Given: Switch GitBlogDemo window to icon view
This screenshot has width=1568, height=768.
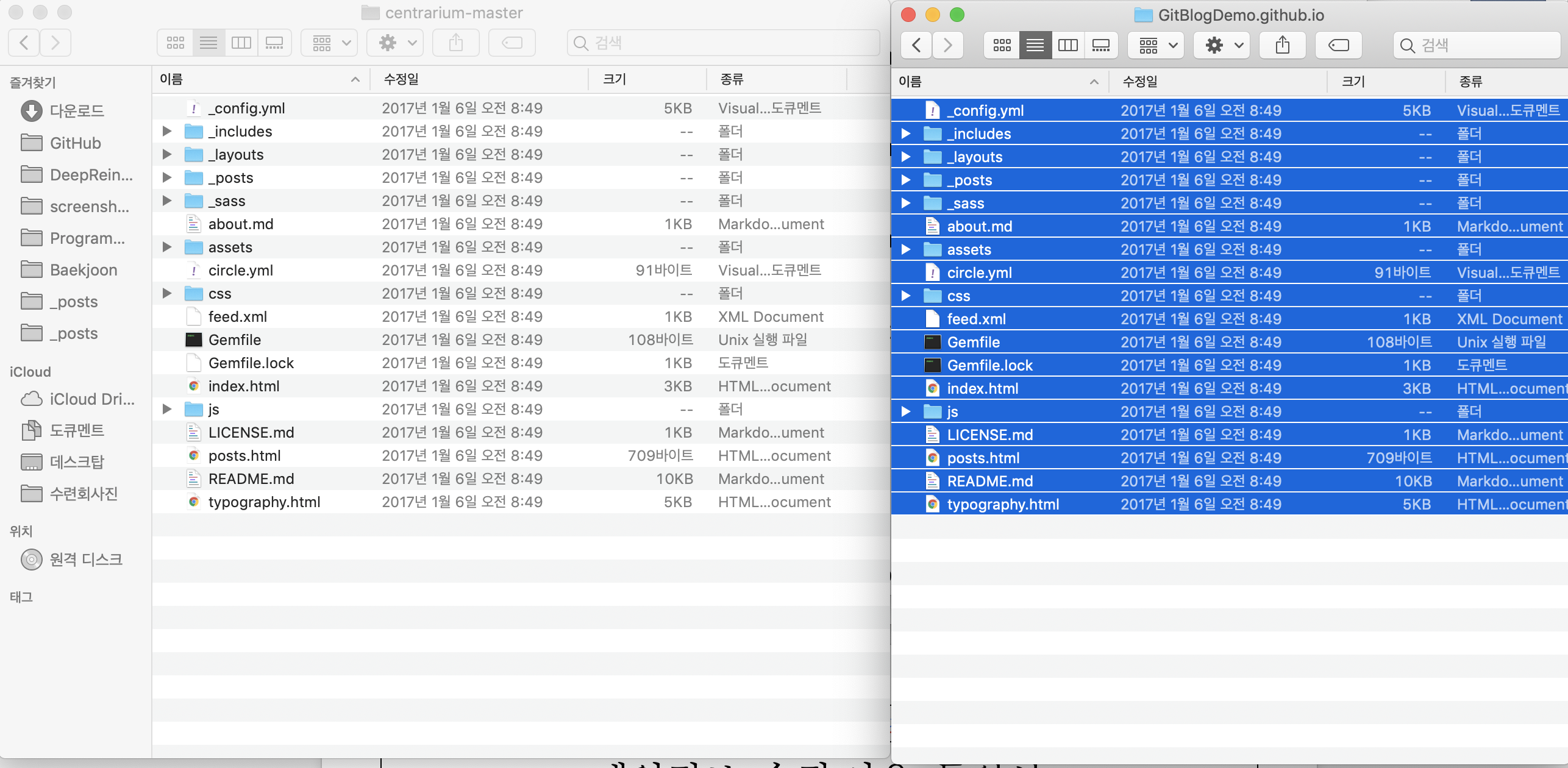Looking at the screenshot, I should pos(1002,45).
